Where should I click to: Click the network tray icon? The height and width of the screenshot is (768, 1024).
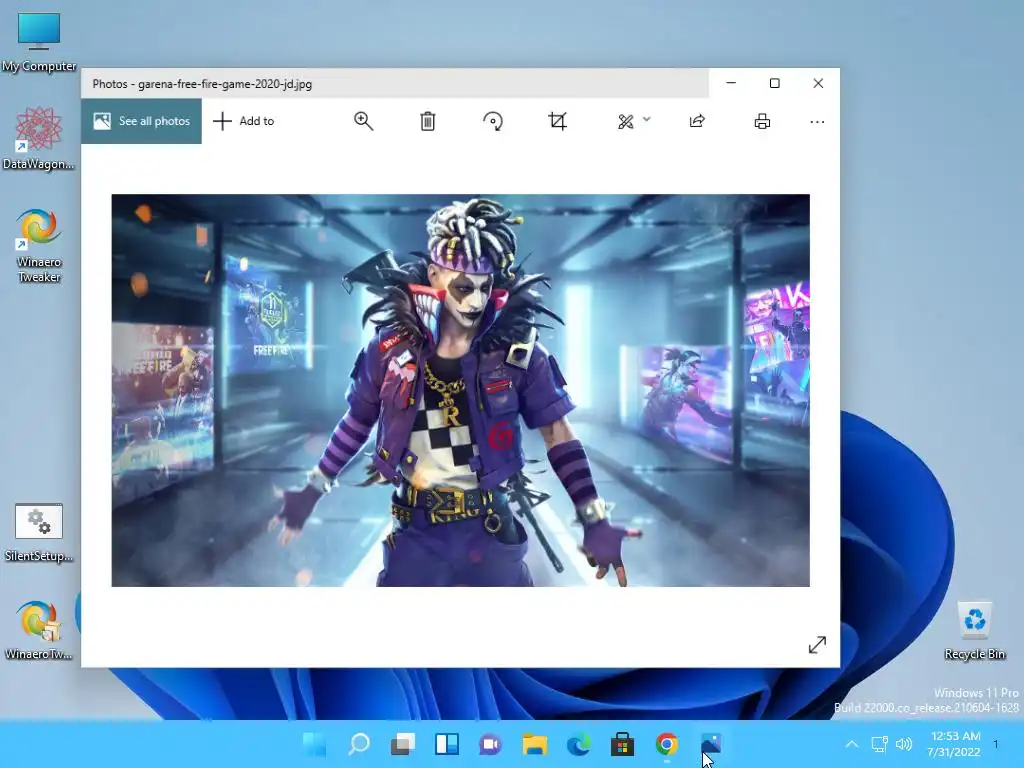(x=879, y=744)
